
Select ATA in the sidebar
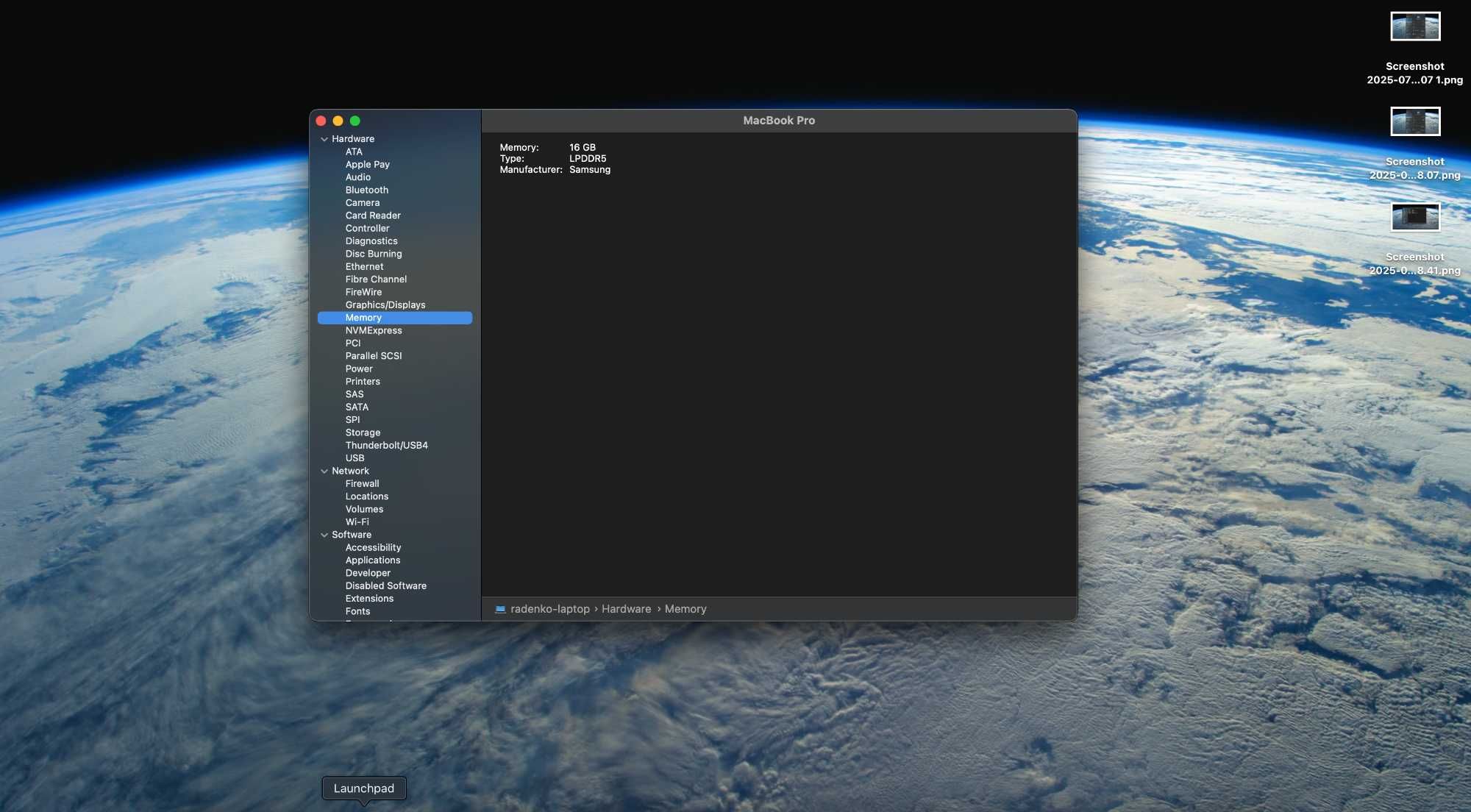click(x=354, y=152)
